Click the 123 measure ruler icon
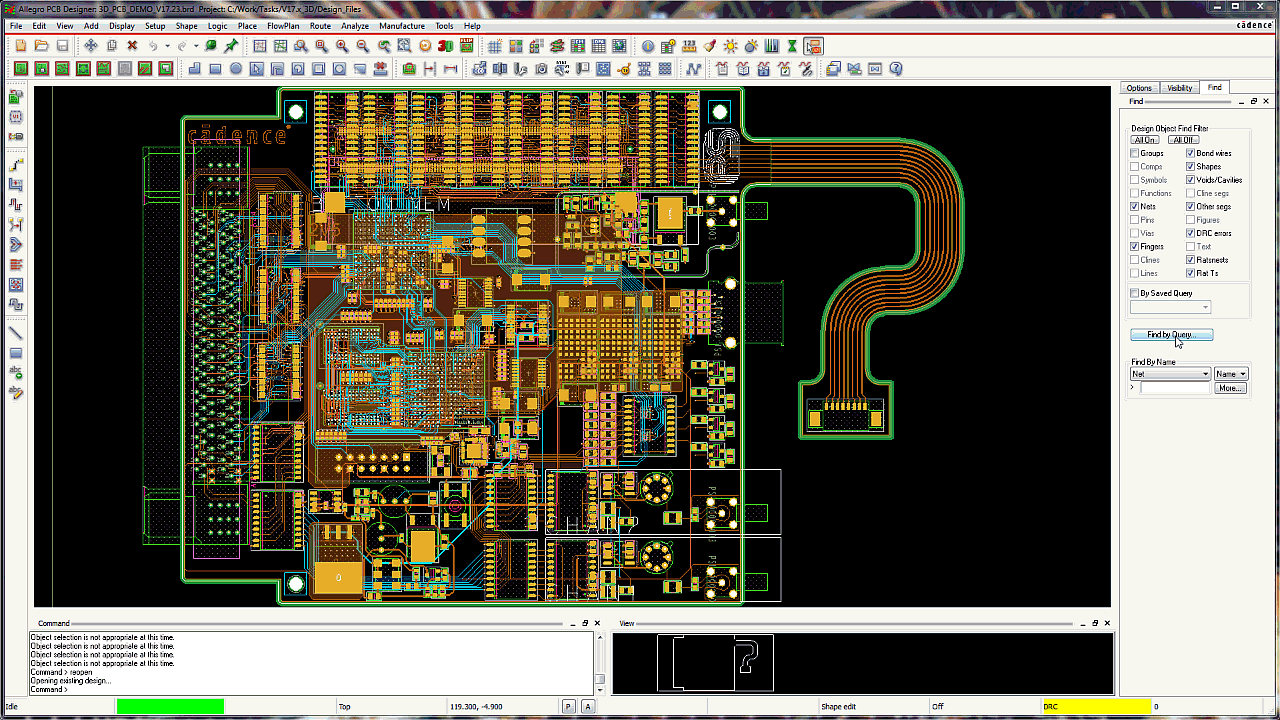1280x720 pixels. [689, 46]
